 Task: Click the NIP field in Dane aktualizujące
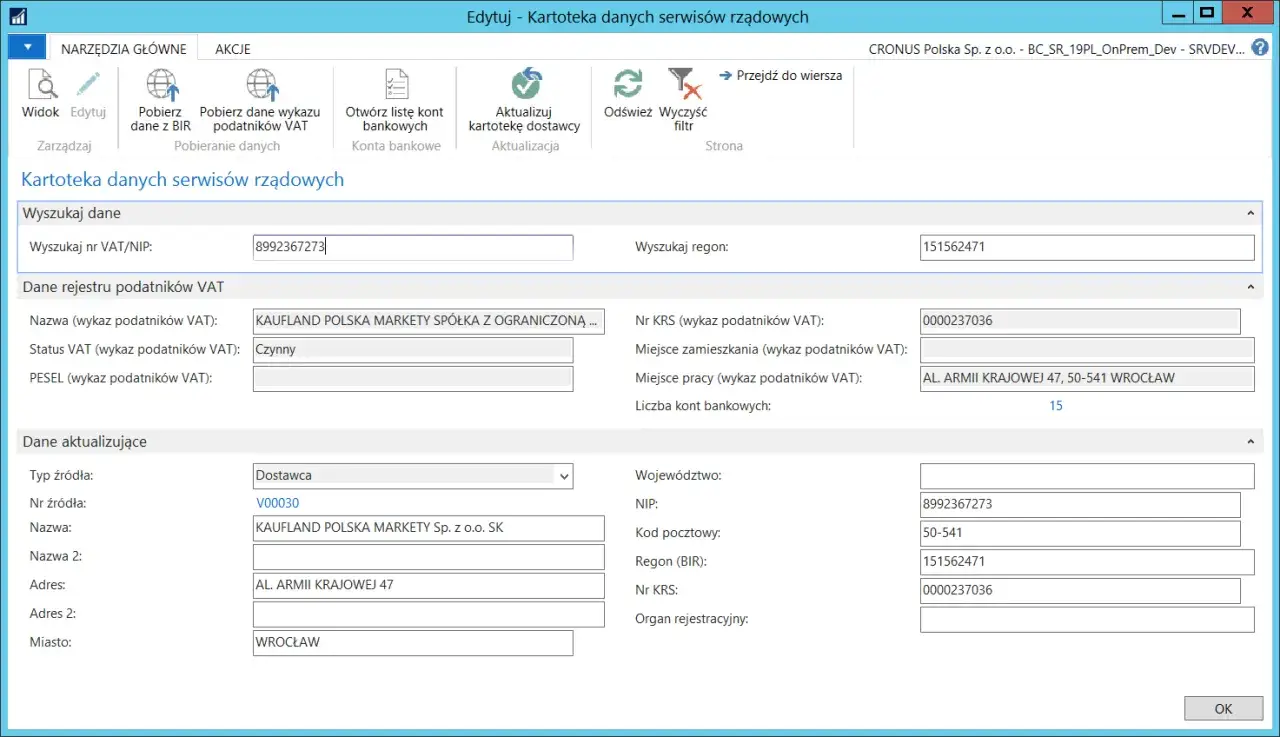(1080, 504)
